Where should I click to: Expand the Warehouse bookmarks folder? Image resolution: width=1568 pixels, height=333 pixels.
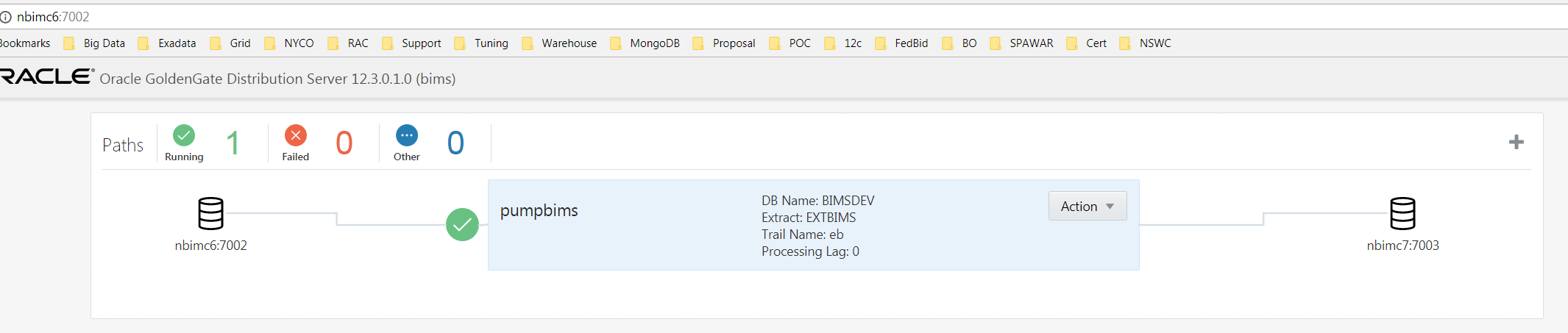pyautogui.click(x=559, y=43)
